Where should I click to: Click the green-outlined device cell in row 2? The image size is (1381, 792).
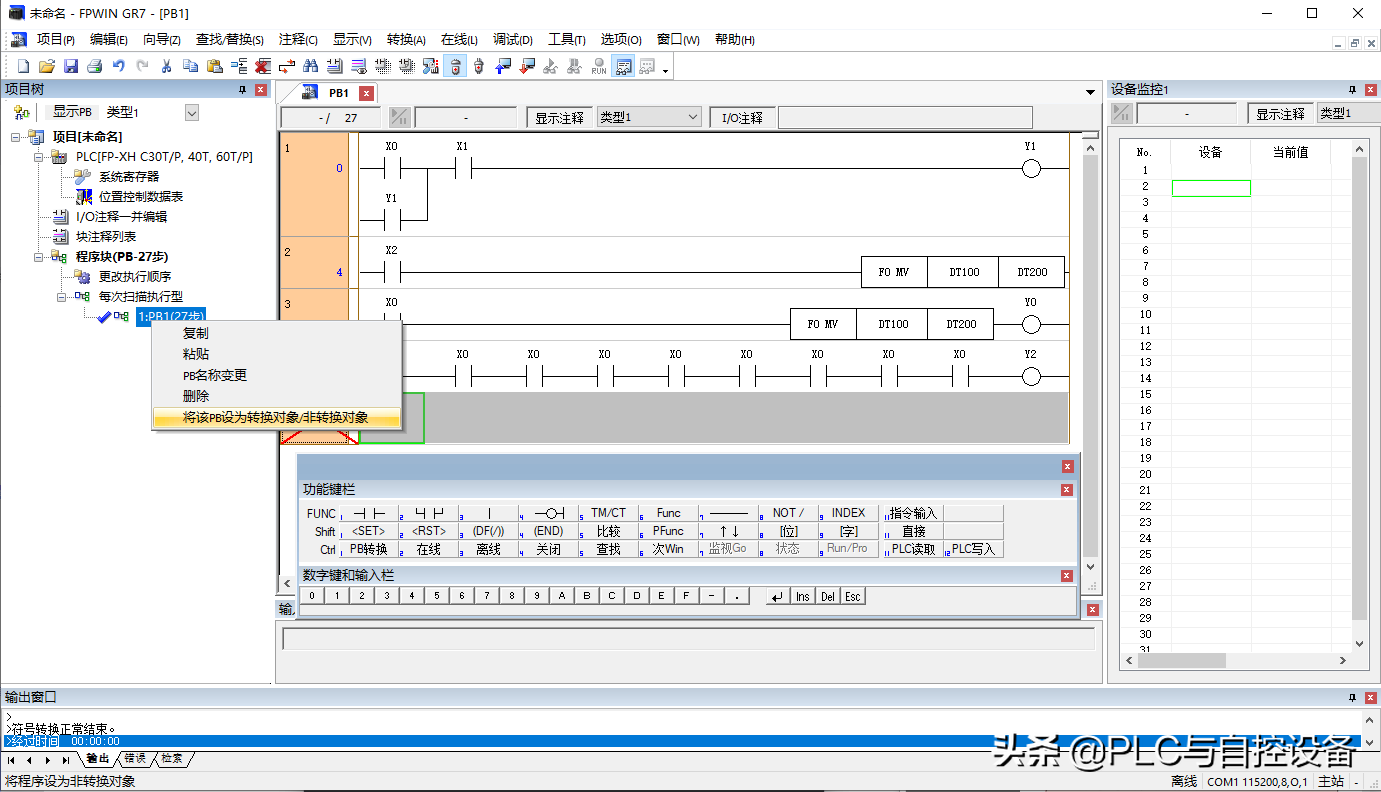click(x=1210, y=187)
